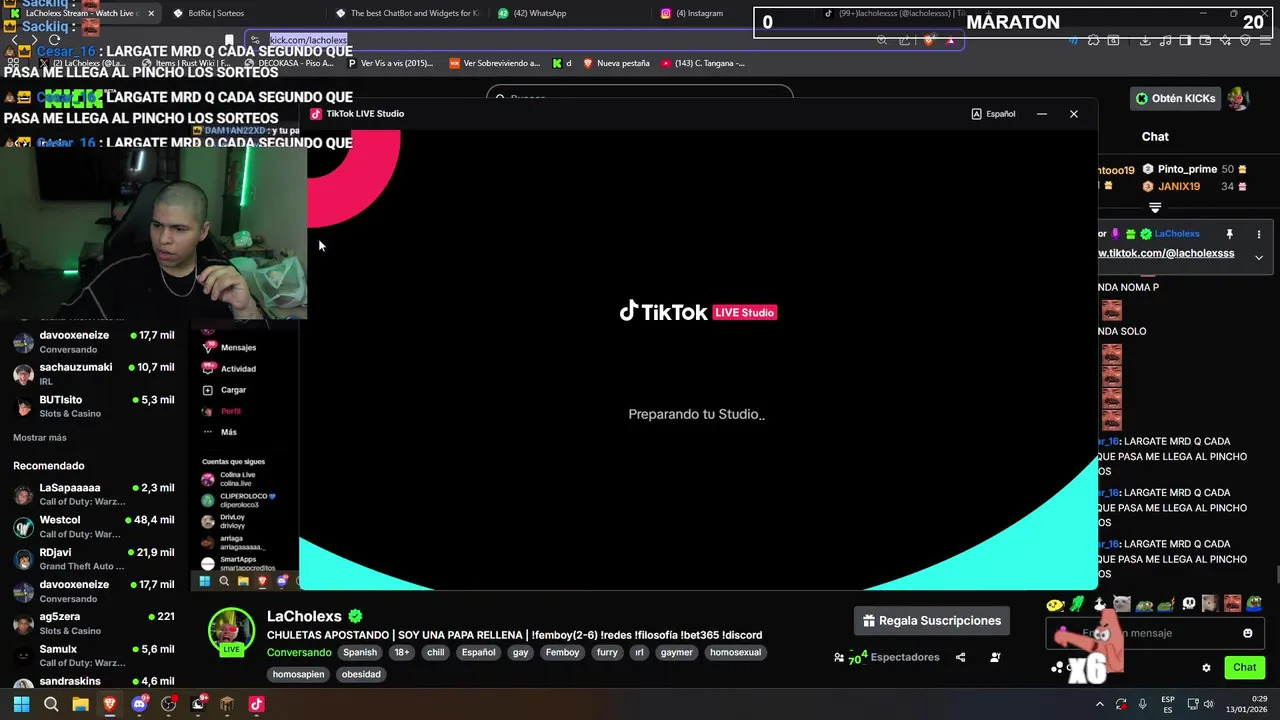1280x720 pixels.
Task: Select the Spanish stream tag
Action: pyautogui.click(x=360, y=652)
